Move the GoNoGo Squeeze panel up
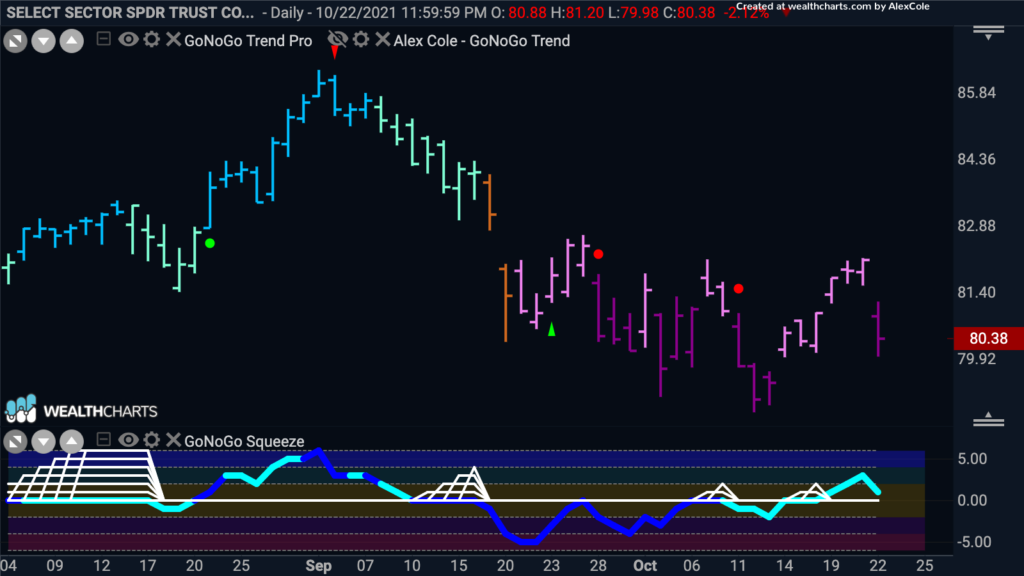Image resolution: width=1024 pixels, height=576 pixels. pyautogui.click(x=72, y=441)
